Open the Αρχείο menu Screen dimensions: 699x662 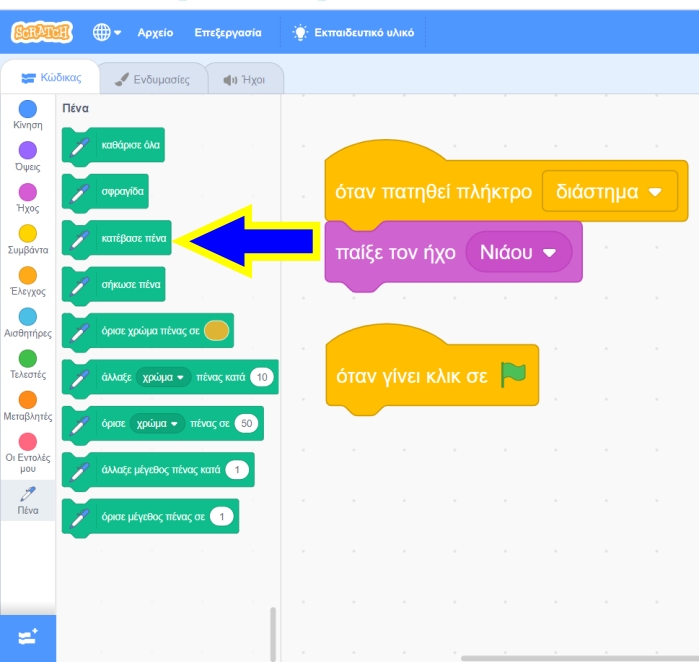click(155, 33)
